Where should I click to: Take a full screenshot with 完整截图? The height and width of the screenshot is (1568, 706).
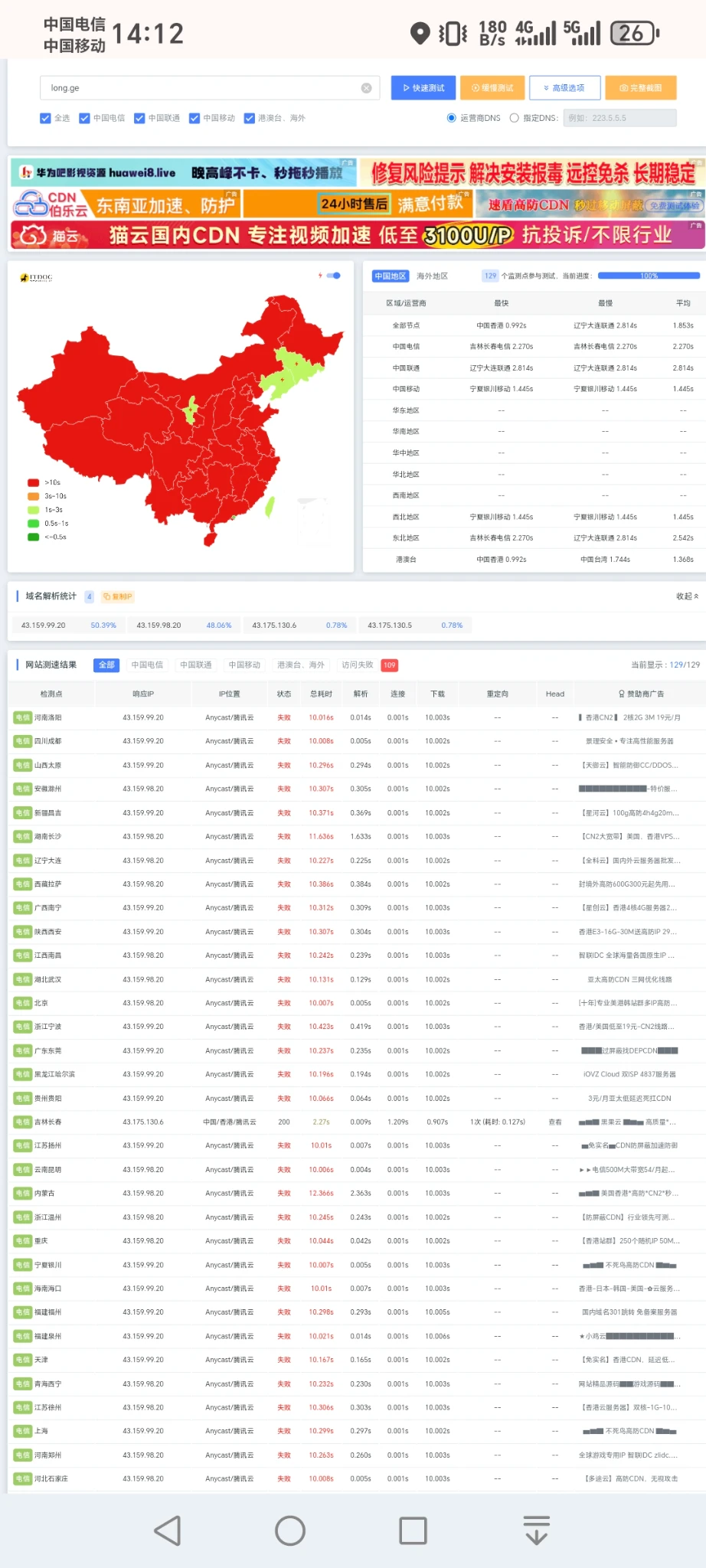click(x=640, y=88)
